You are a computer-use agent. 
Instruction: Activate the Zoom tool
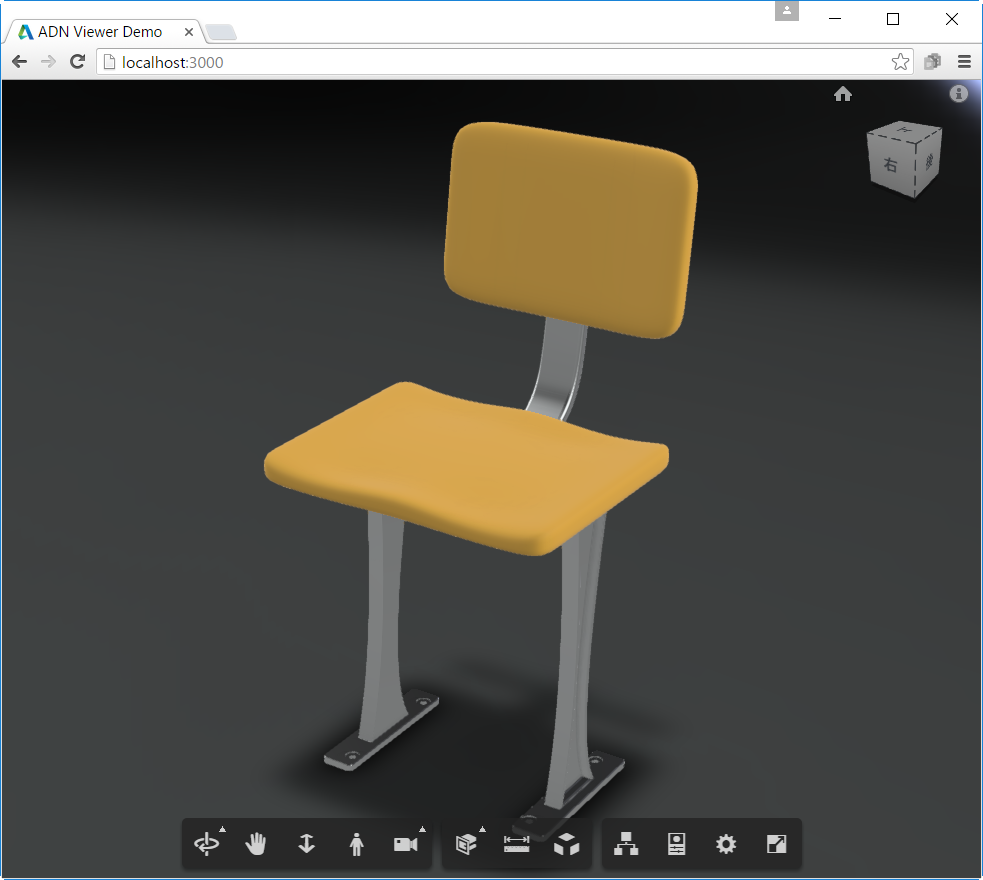pos(306,844)
